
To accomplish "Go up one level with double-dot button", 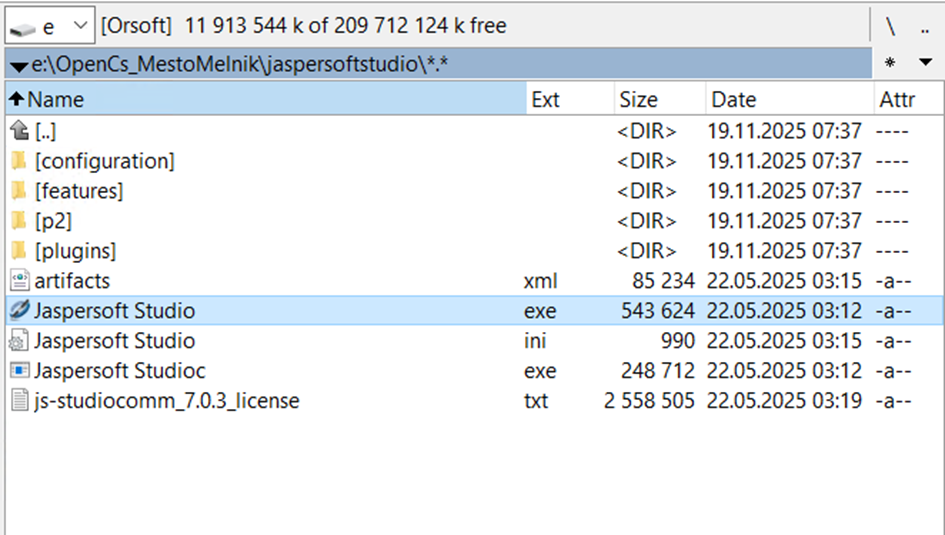I will click(923, 25).
